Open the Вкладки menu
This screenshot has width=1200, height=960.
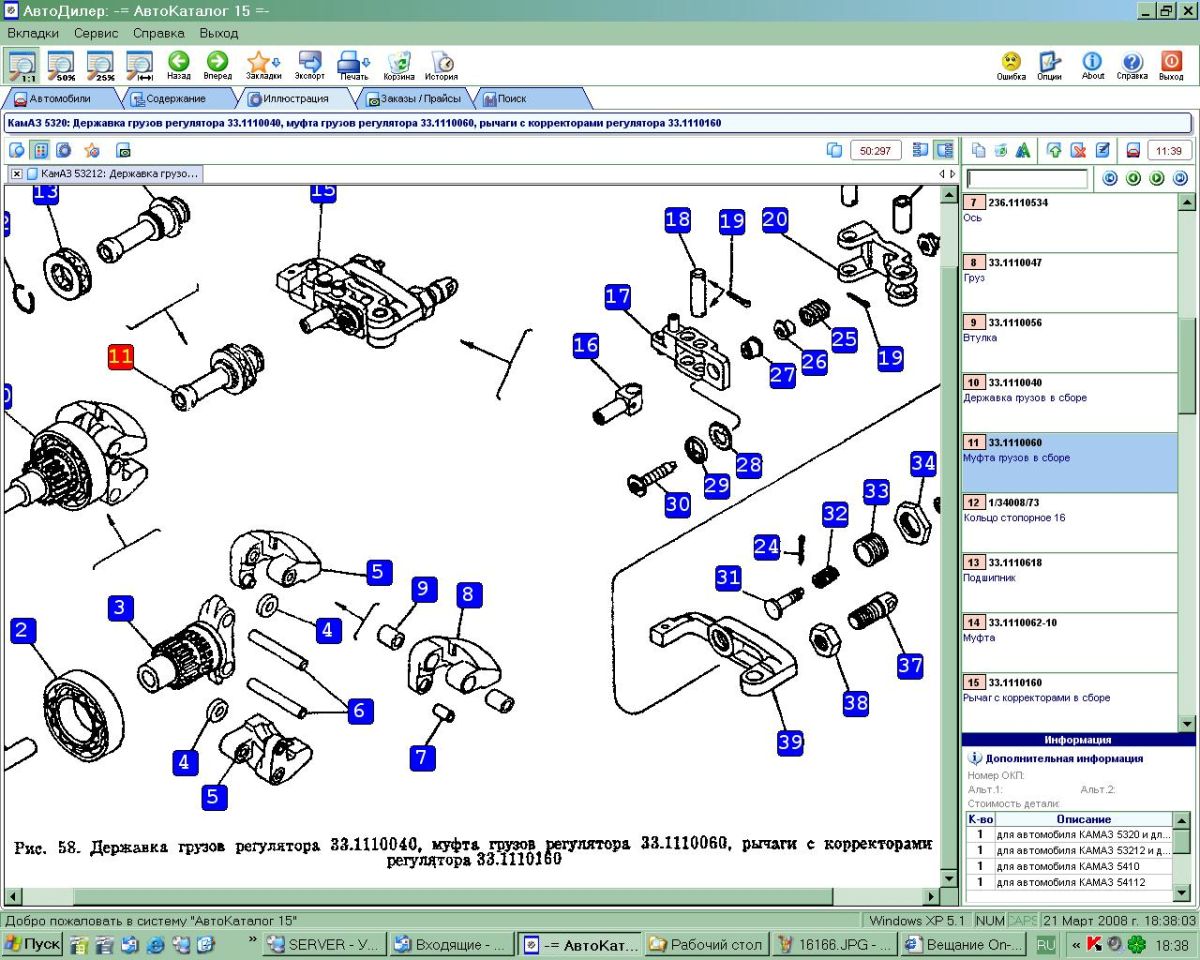click(33, 33)
